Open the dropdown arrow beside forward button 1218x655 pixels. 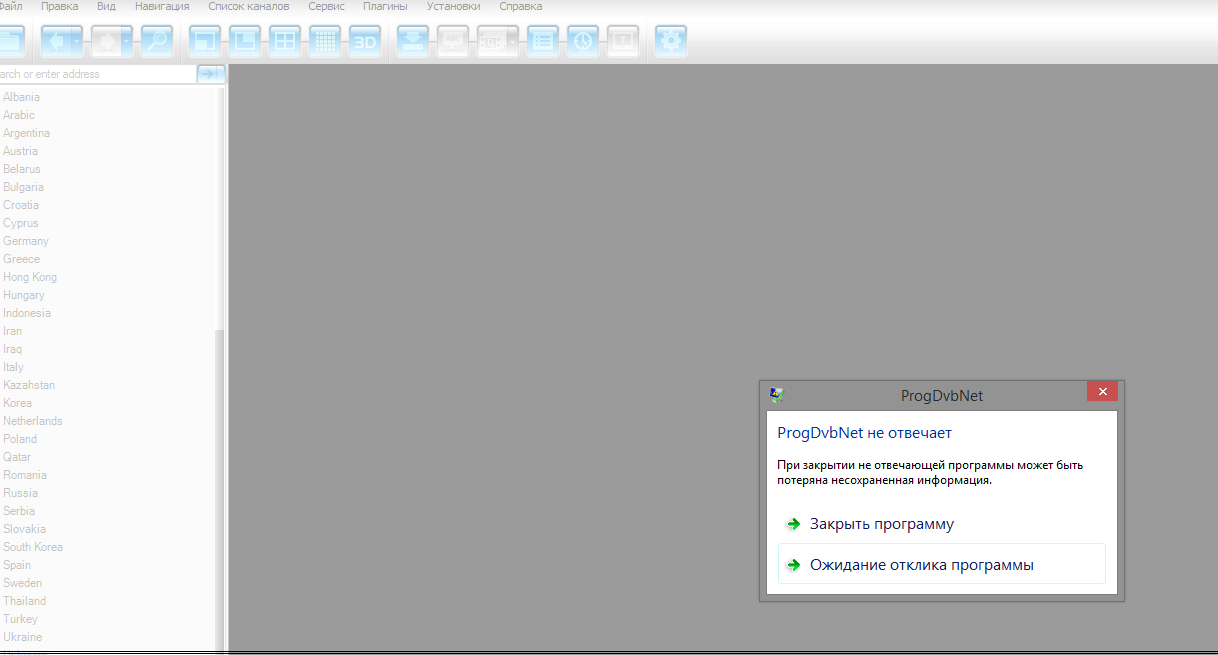127,42
